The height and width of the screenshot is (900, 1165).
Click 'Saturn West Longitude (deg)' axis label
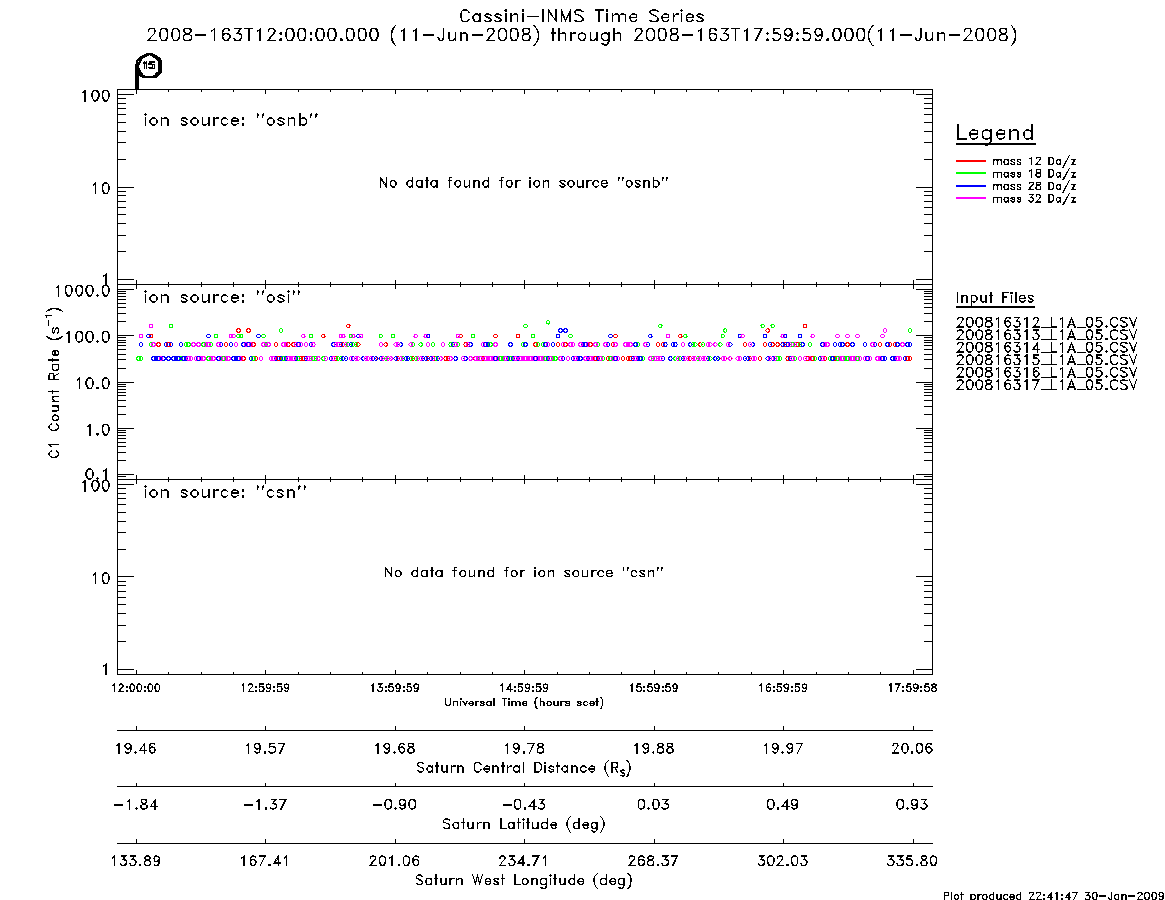pos(524,881)
